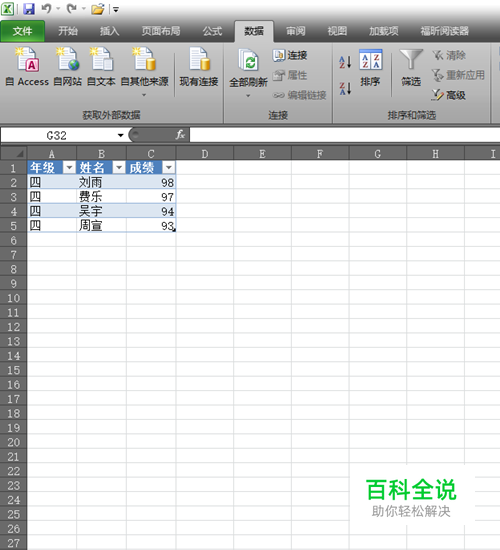Switch to the 公式 ribbon tab
The width and height of the screenshot is (500, 550).
212,31
